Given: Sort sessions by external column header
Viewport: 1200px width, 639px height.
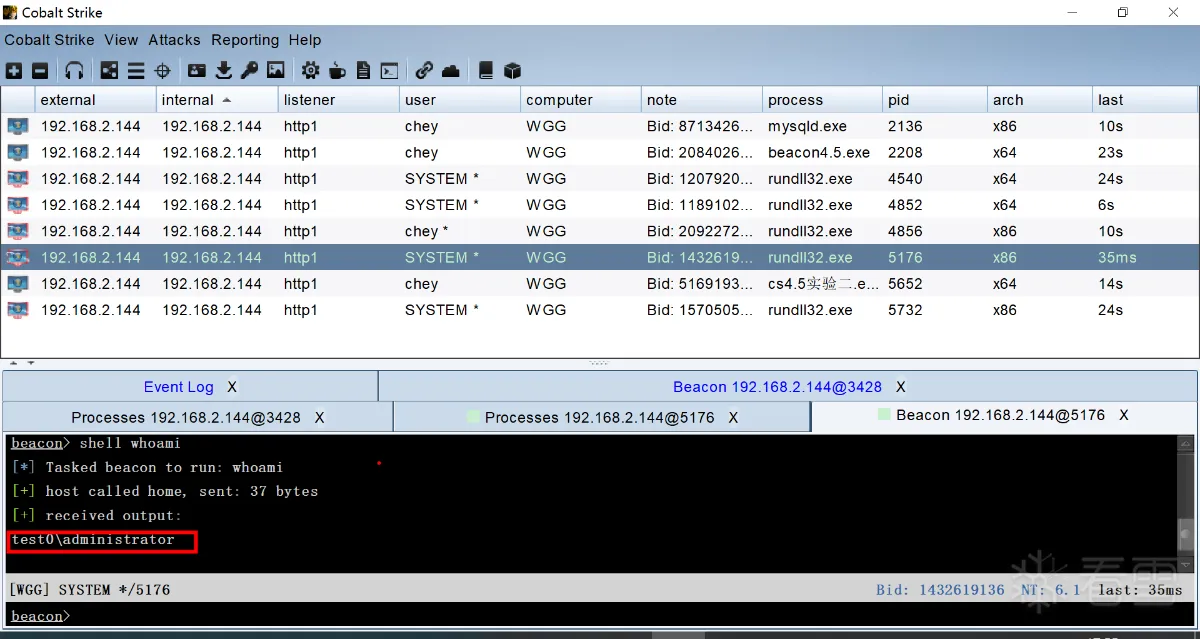Looking at the screenshot, I should click(x=96, y=100).
